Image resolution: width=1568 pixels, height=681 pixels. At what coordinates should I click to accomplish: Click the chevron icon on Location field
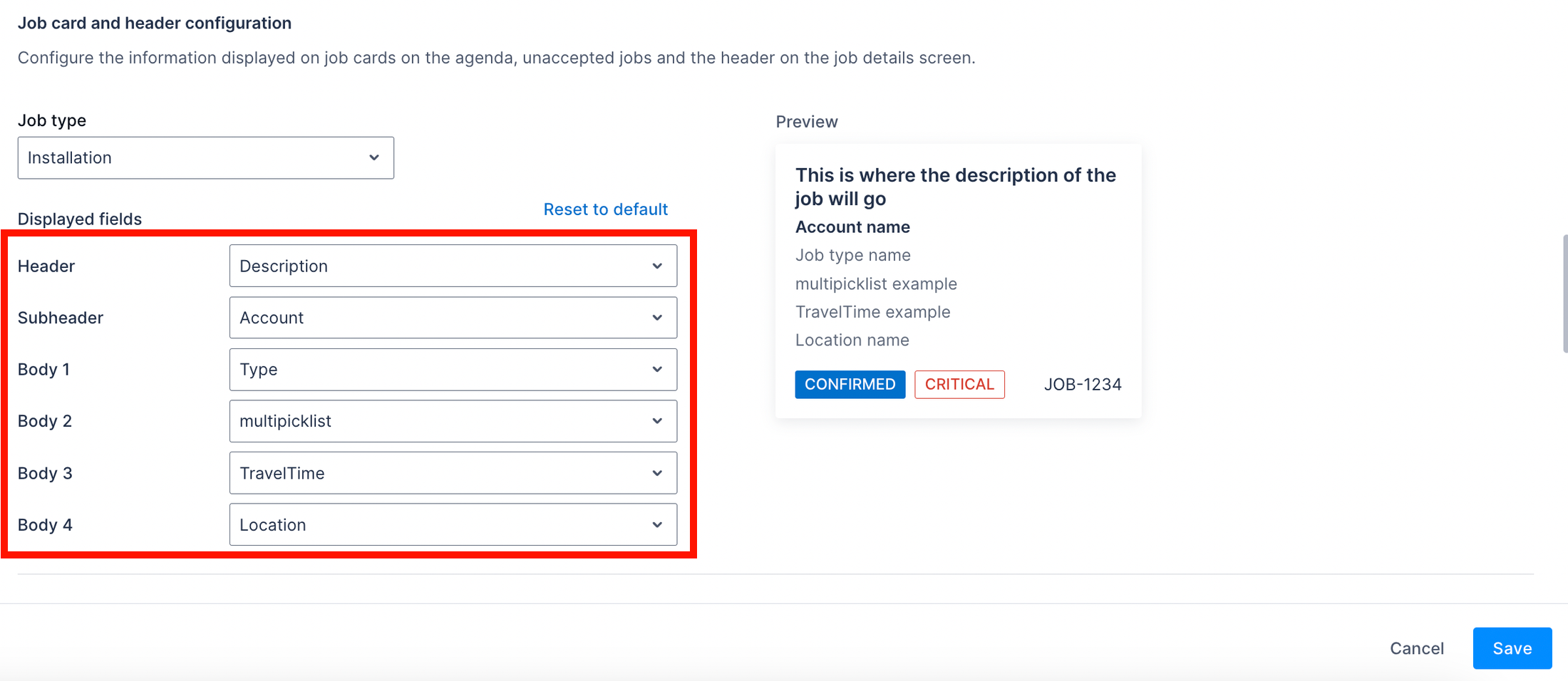[656, 524]
